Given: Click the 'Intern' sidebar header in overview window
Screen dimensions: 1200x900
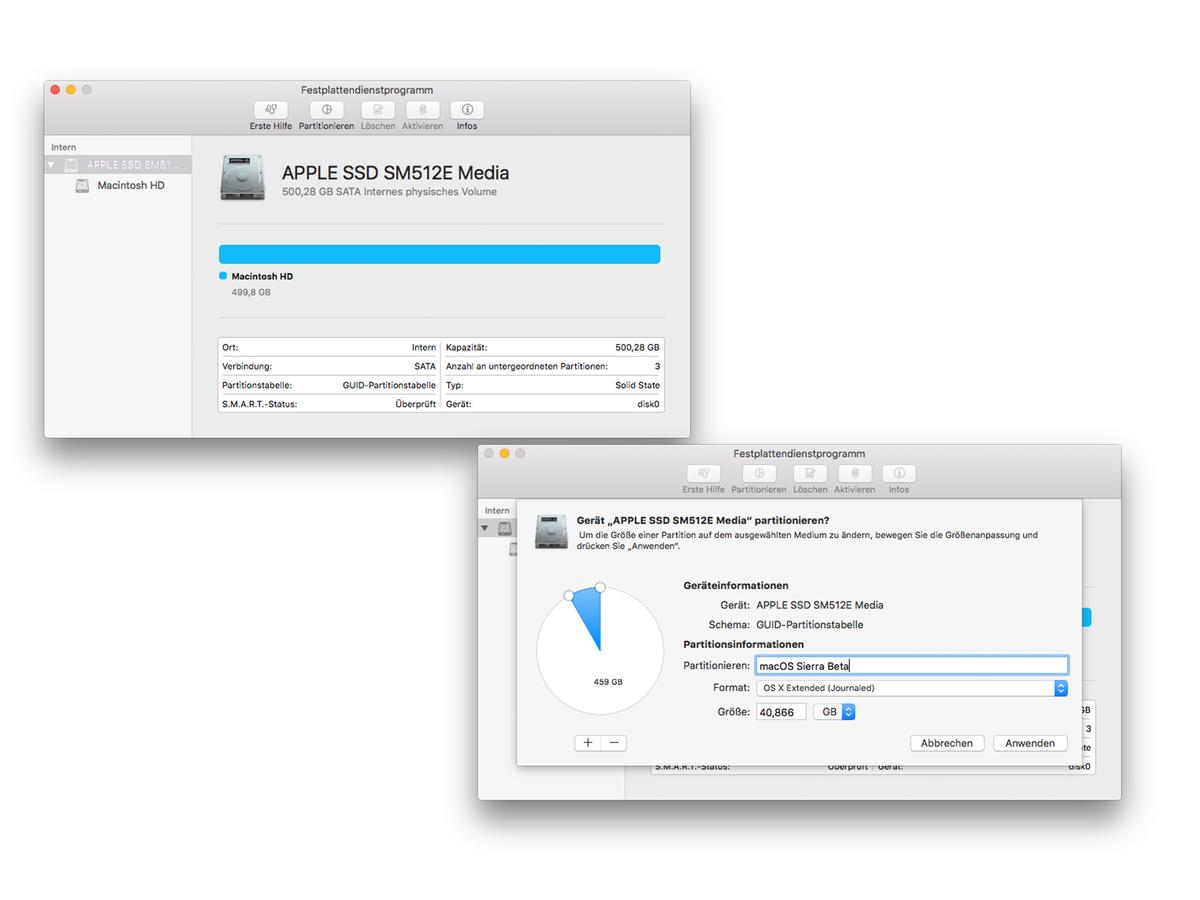Looking at the screenshot, I should pyautogui.click(x=63, y=147).
